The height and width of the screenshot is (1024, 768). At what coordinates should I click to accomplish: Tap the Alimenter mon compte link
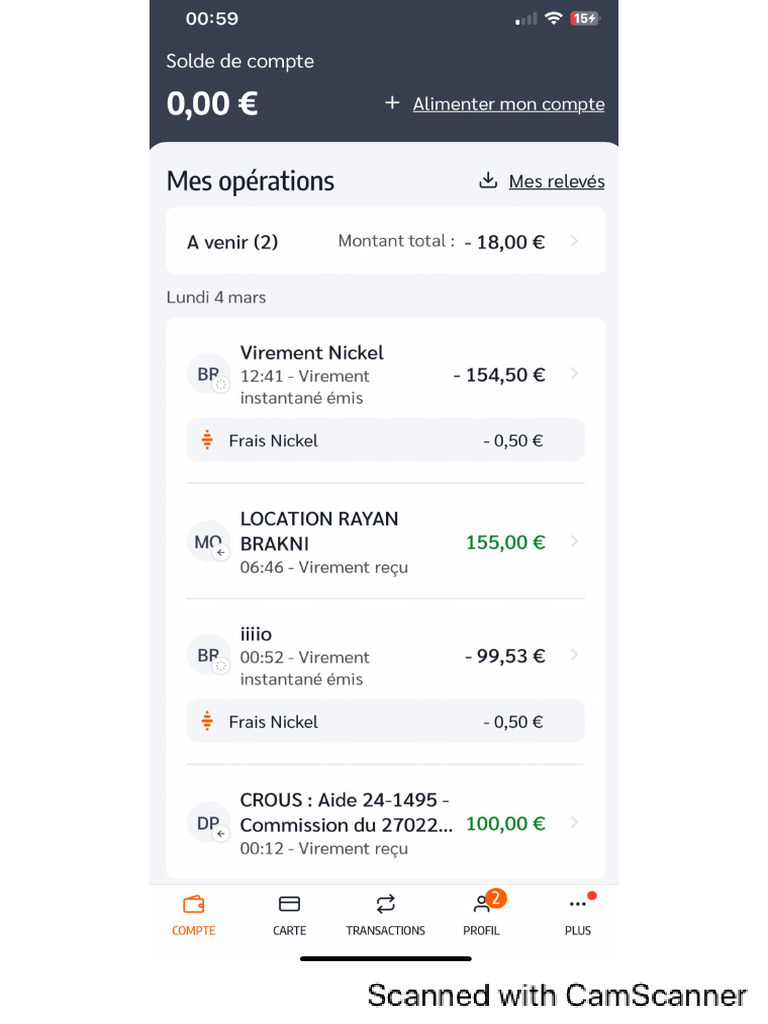click(508, 104)
